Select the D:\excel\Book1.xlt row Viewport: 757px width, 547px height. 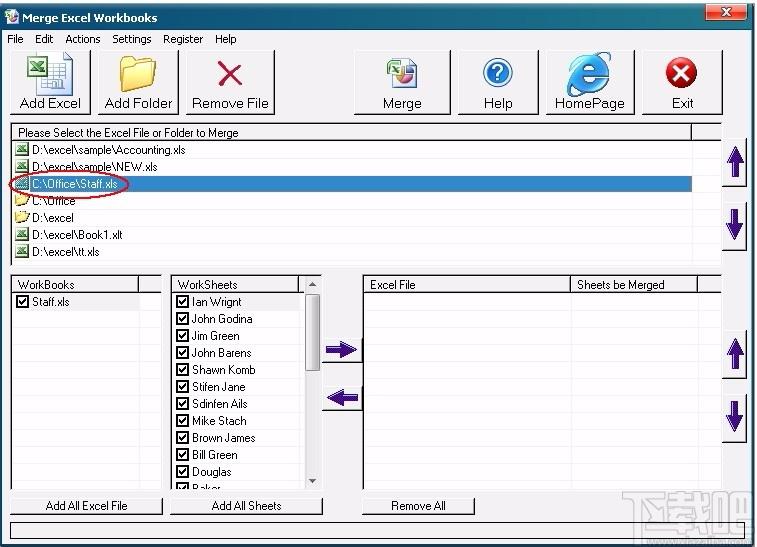click(x=352, y=235)
